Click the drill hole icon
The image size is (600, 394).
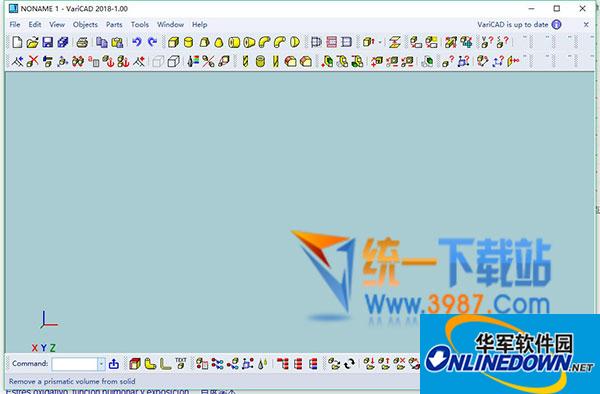(245, 61)
